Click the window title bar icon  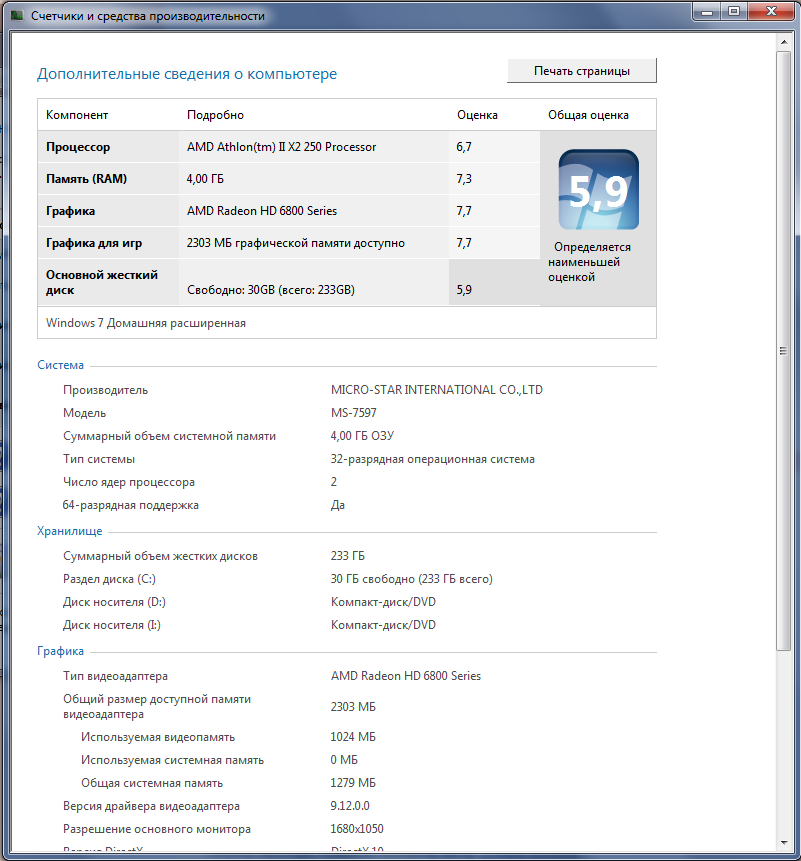point(17,16)
